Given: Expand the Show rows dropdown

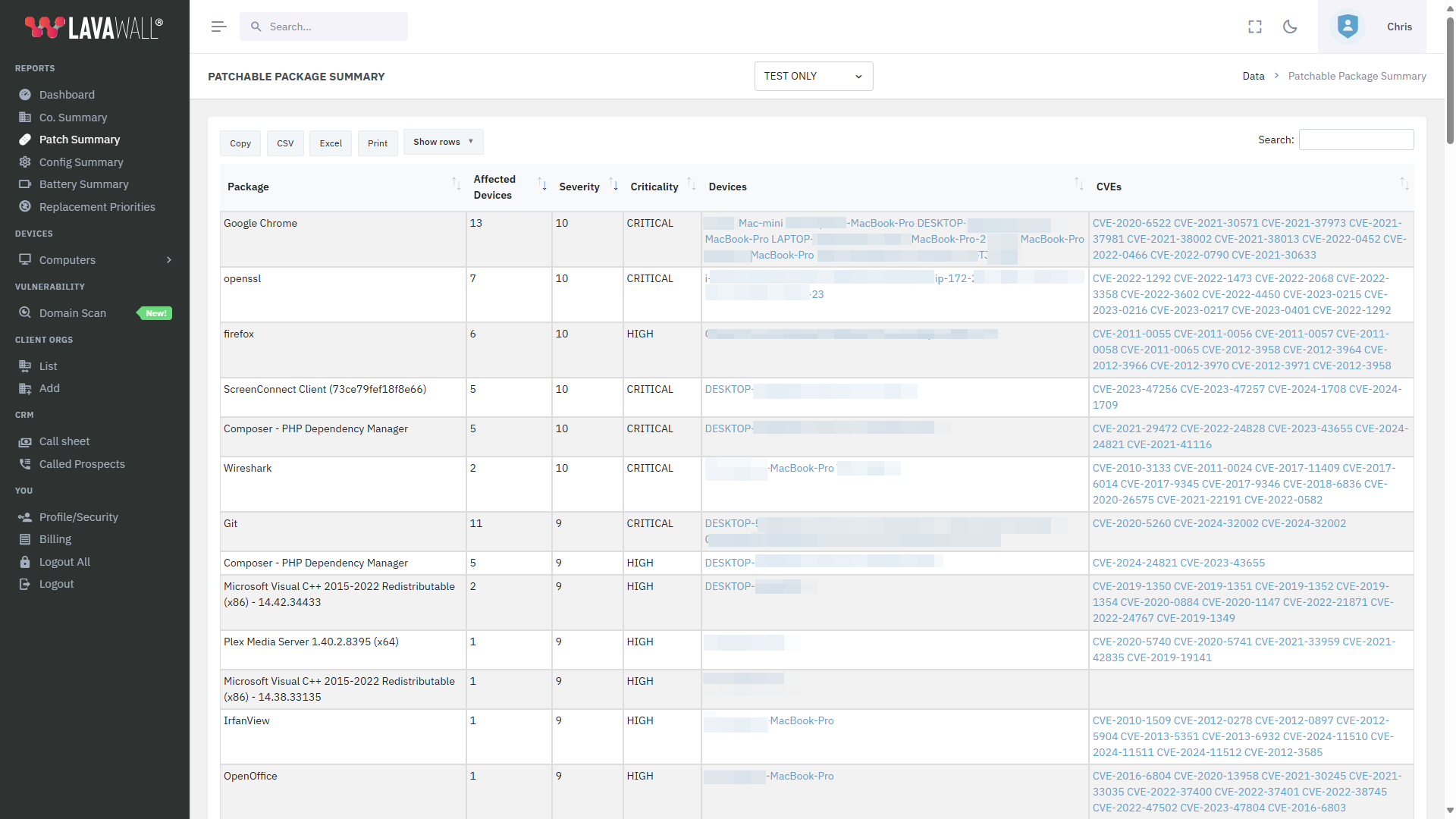Looking at the screenshot, I should (x=443, y=142).
